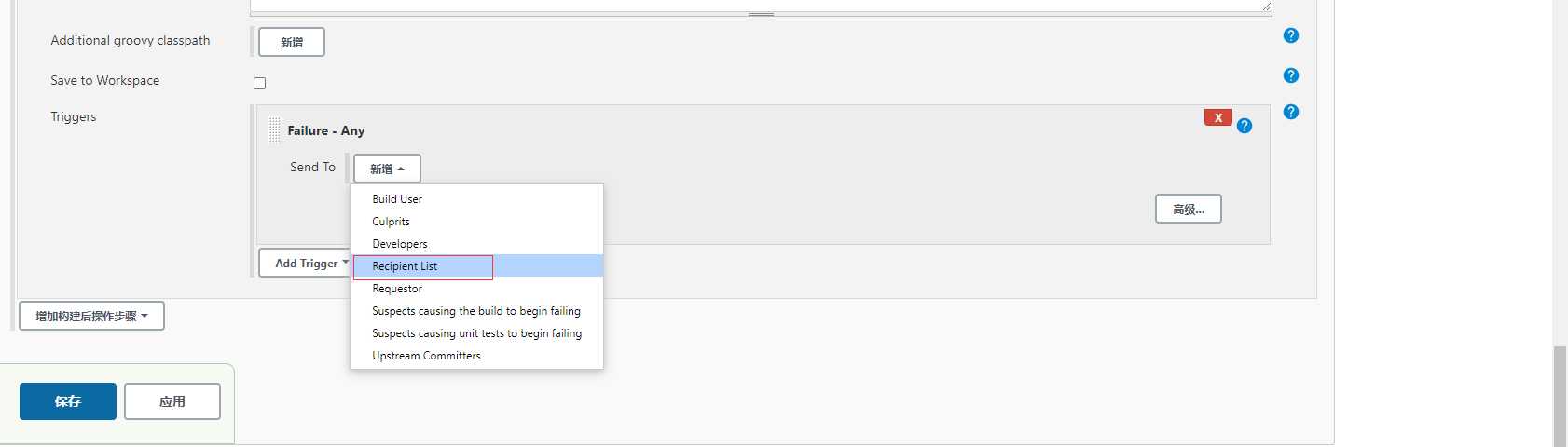The width and height of the screenshot is (1568, 447).
Task: Click the 保存 save button
Action: click(68, 401)
